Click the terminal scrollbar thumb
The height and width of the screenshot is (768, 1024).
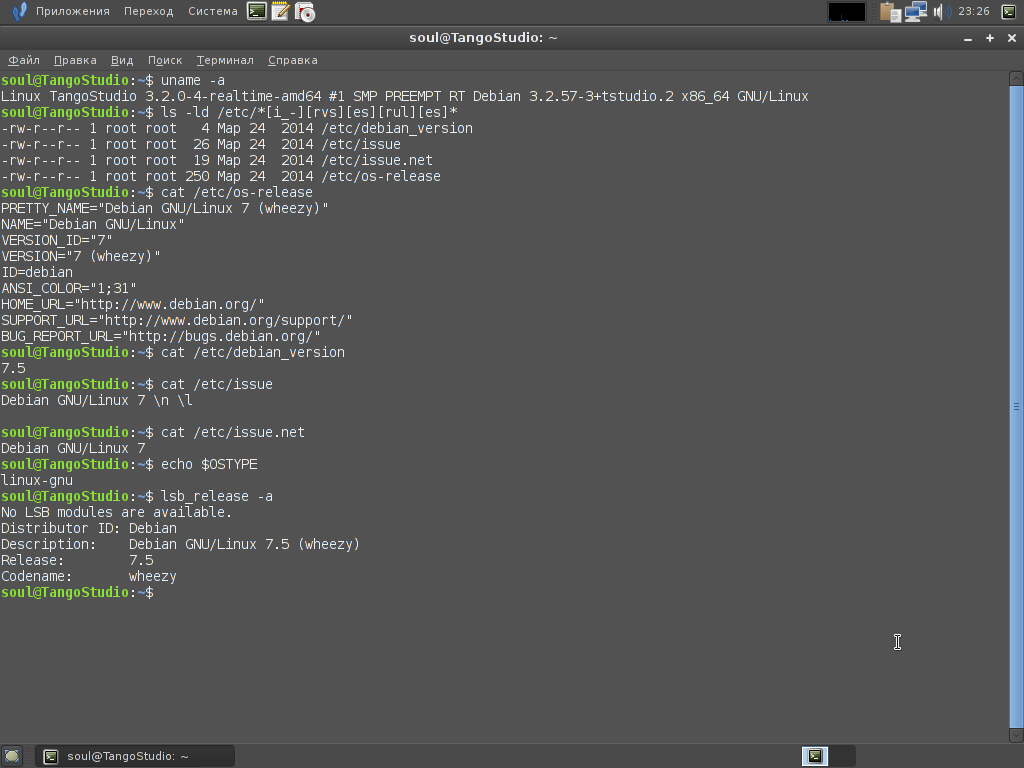(x=1016, y=406)
